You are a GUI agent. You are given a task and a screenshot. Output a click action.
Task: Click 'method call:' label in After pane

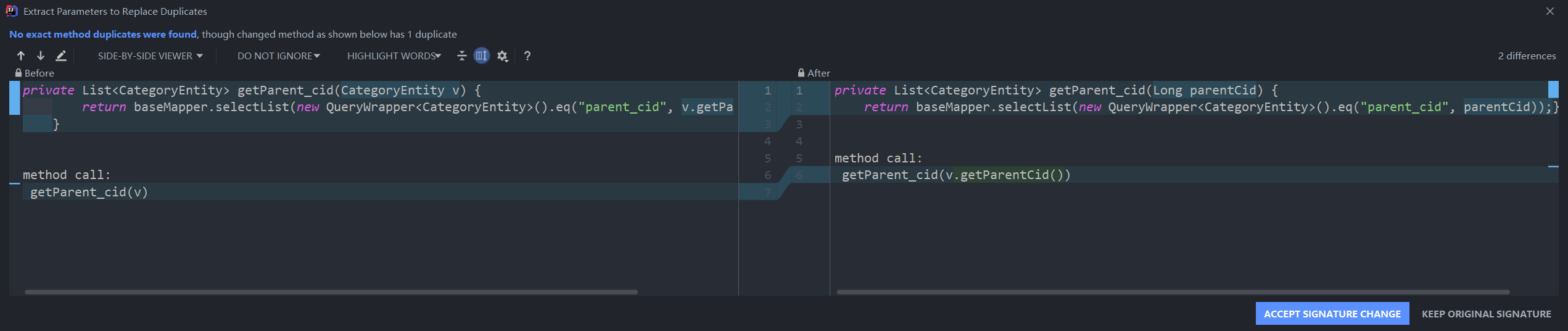click(x=878, y=158)
